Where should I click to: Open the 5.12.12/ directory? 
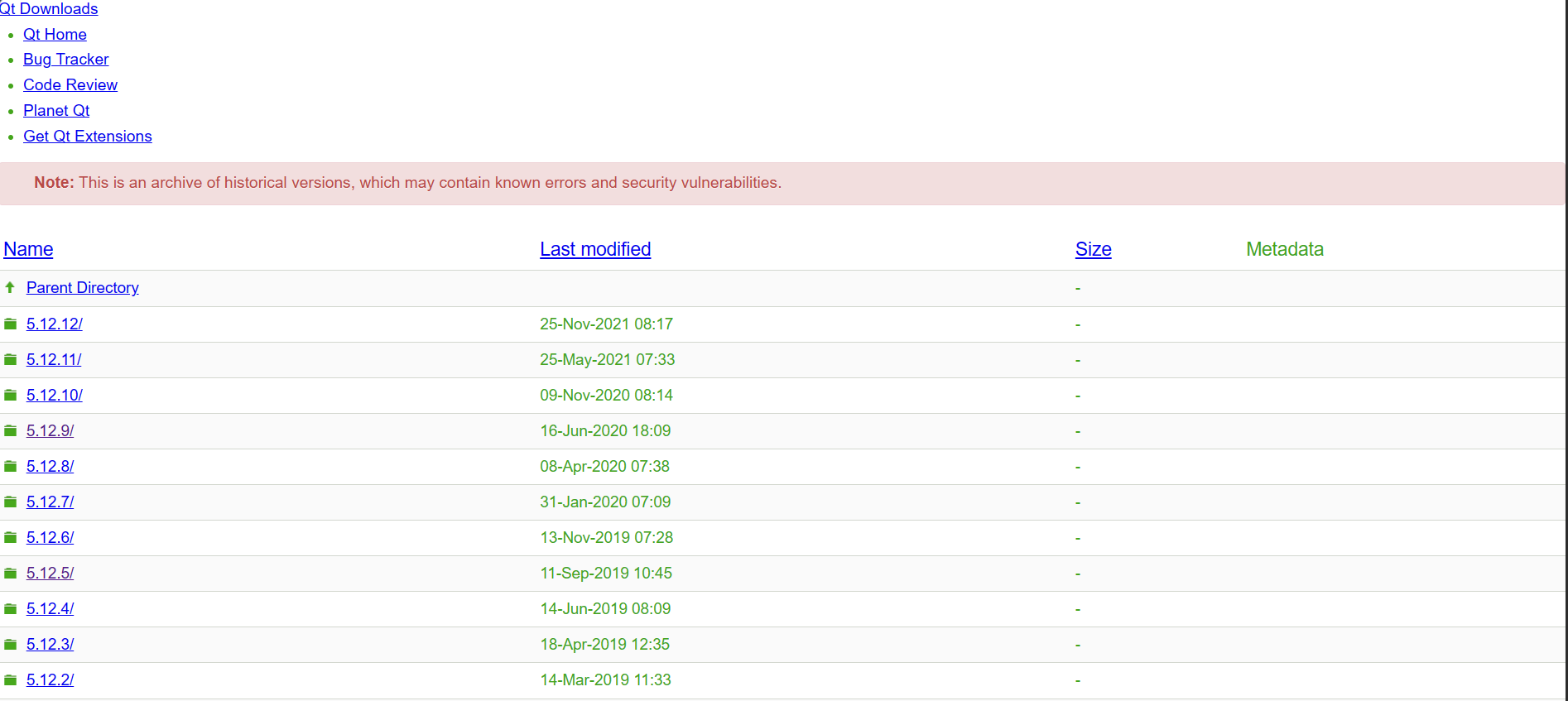pyautogui.click(x=55, y=324)
